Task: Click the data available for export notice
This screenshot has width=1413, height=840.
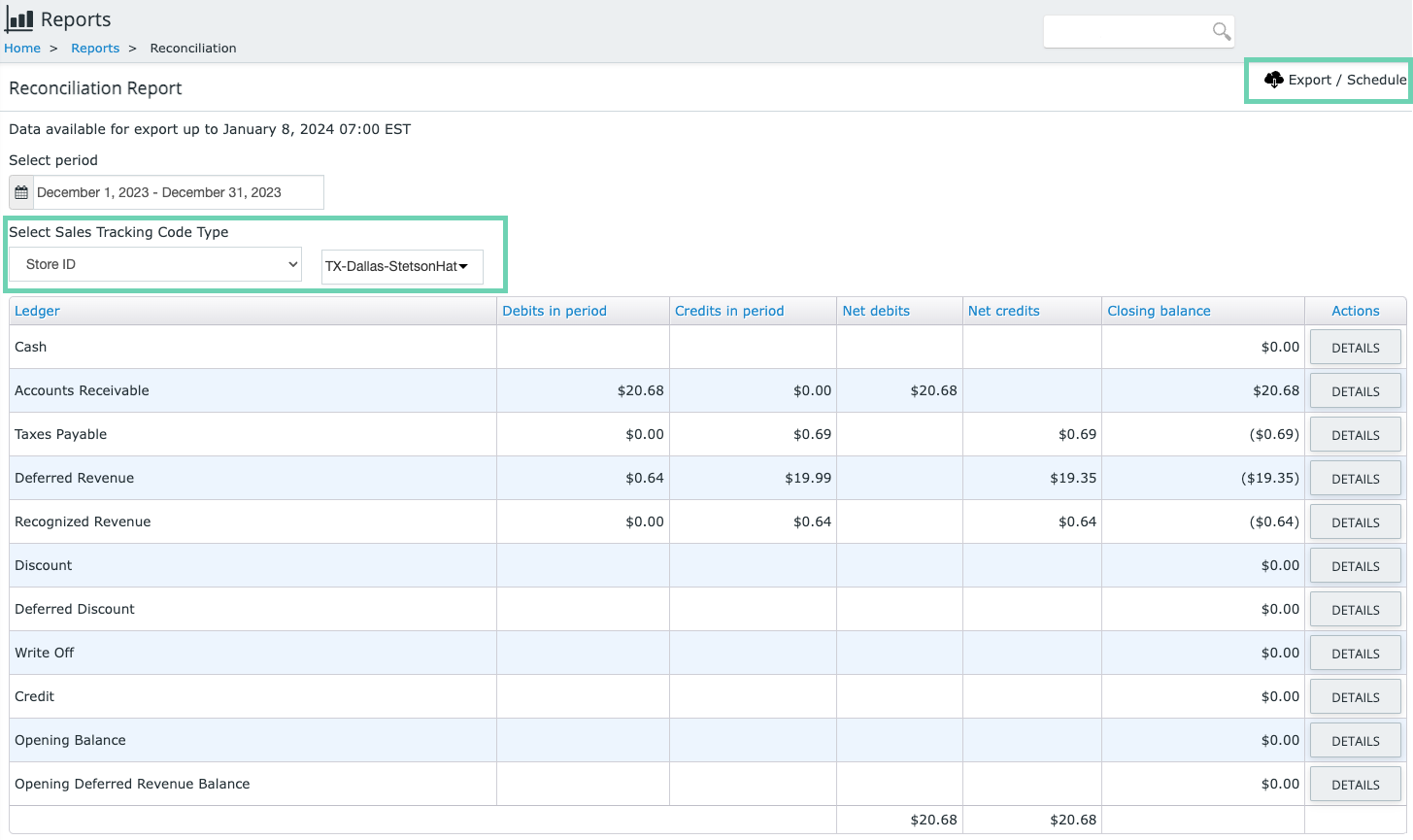Action: [210, 129]
